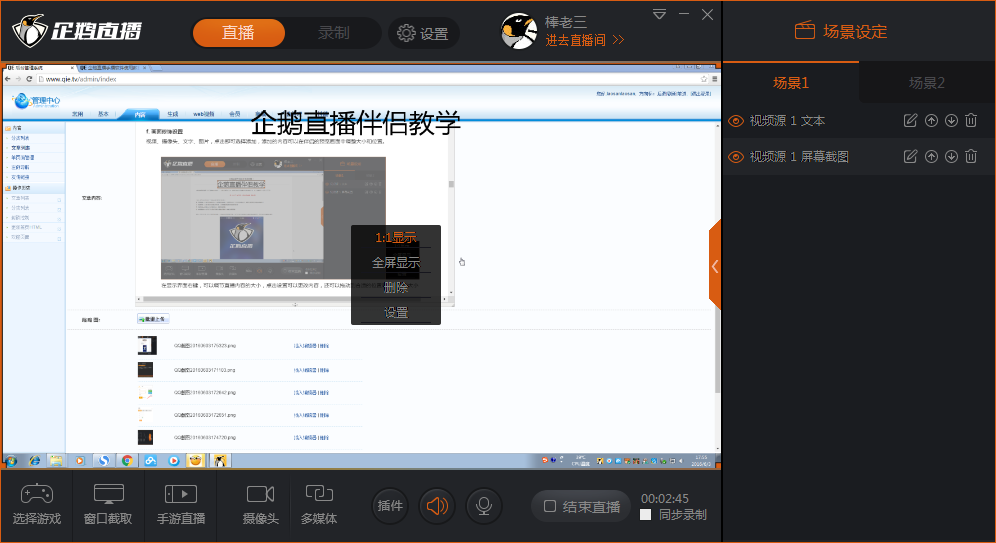Choose 删除 in the context menu
The height and width of the screenshot is (543, 996).
pyautogui.click(x=396, y=287)
